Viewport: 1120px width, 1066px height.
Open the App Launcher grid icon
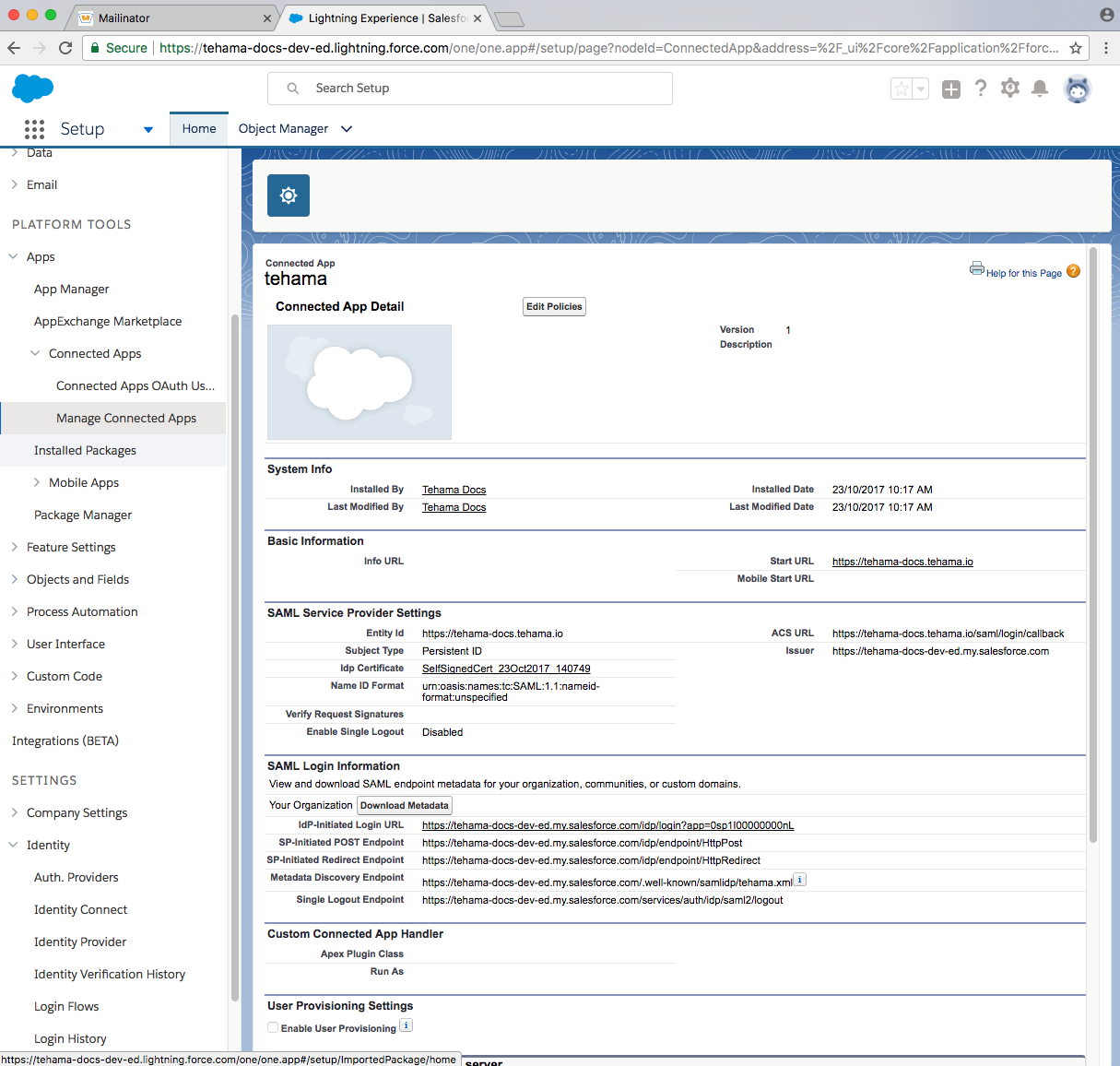[34, 129]
